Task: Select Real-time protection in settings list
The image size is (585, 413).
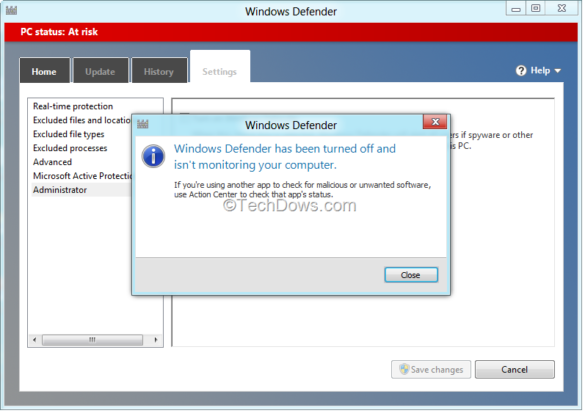Action: pos(73,107)
